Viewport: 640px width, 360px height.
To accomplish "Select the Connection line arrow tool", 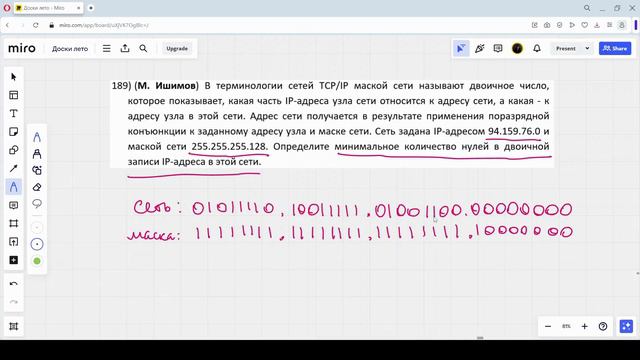I will click(13, 169).
